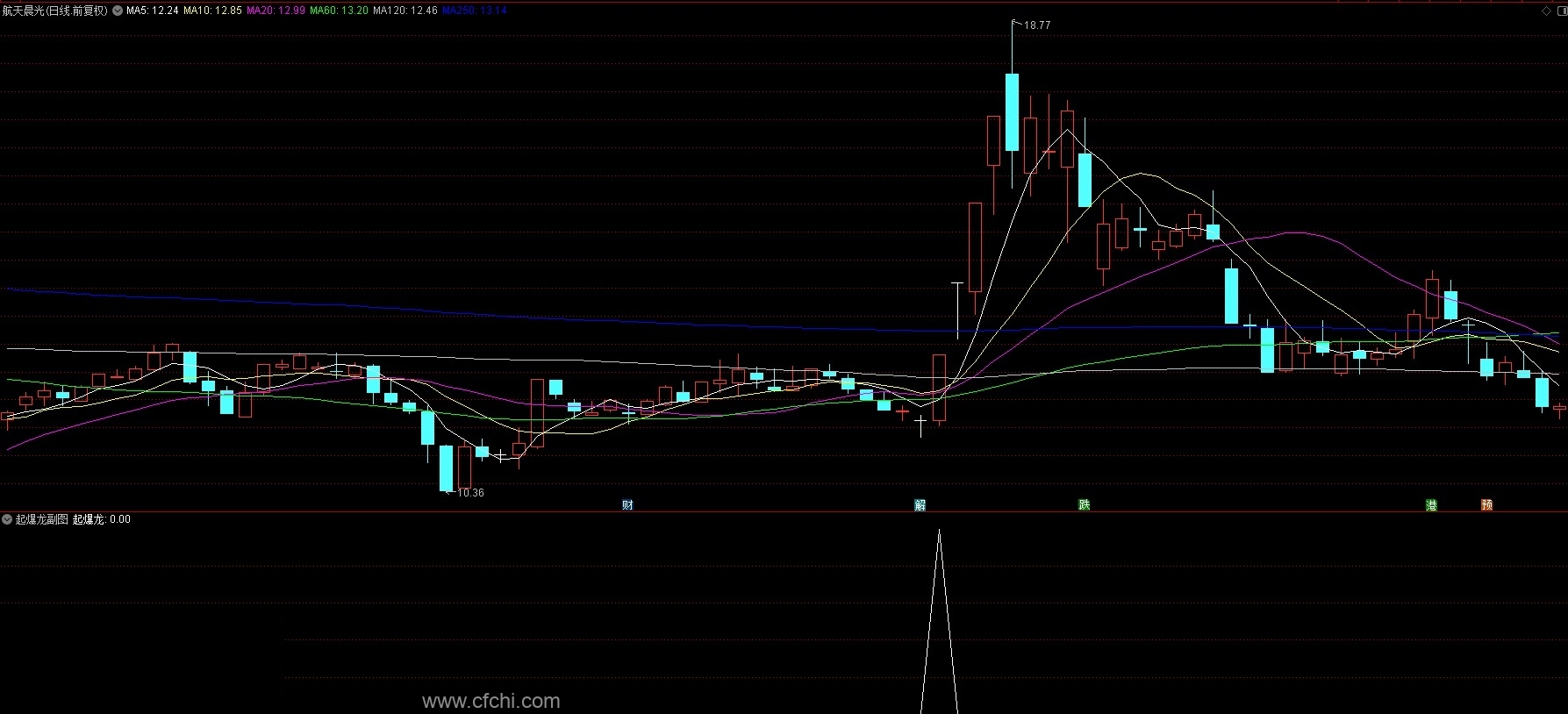Open the 财 event marker
1568x714 pixels.
point(627,504)
